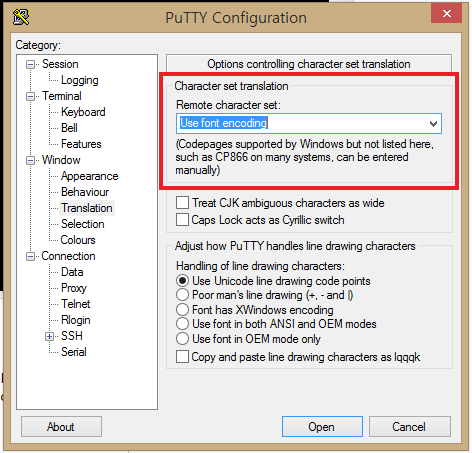Collapse the Window tree node
The height and width of the screenshot is (453, 472).
(30, 160)
